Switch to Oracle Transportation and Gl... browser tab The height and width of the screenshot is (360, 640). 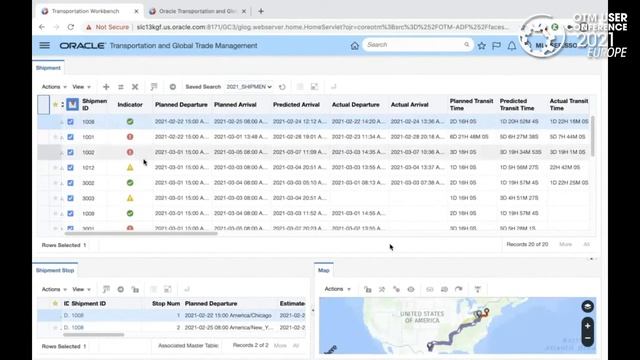[x=198, y=11]
